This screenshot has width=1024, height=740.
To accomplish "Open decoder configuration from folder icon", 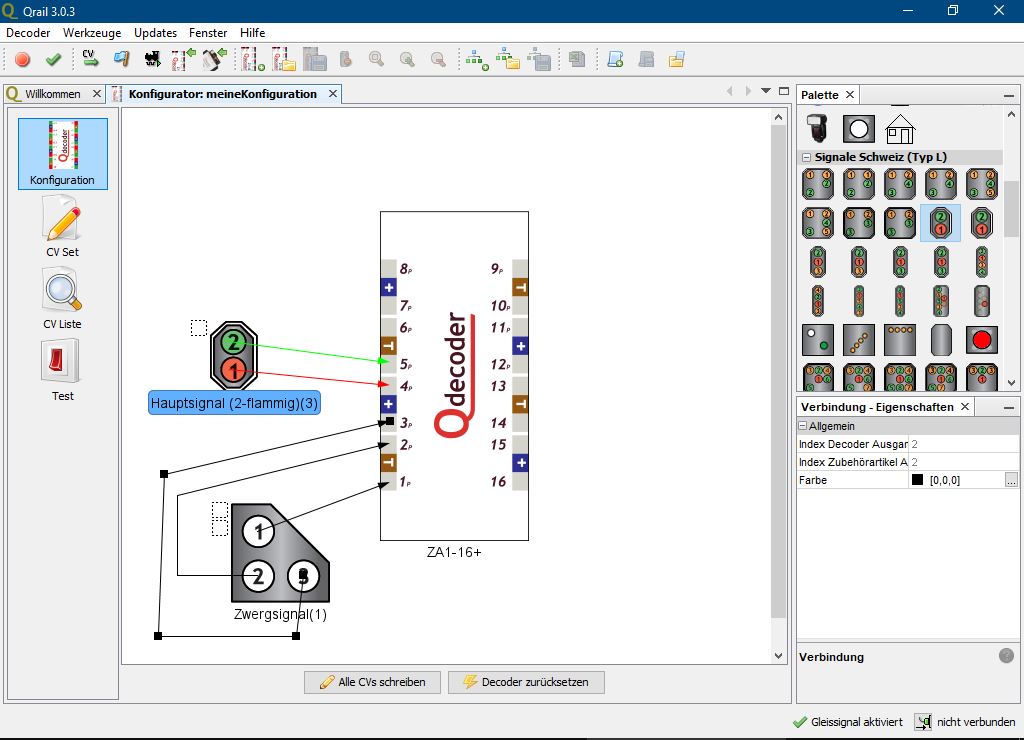I will click(x=284, y=59).
